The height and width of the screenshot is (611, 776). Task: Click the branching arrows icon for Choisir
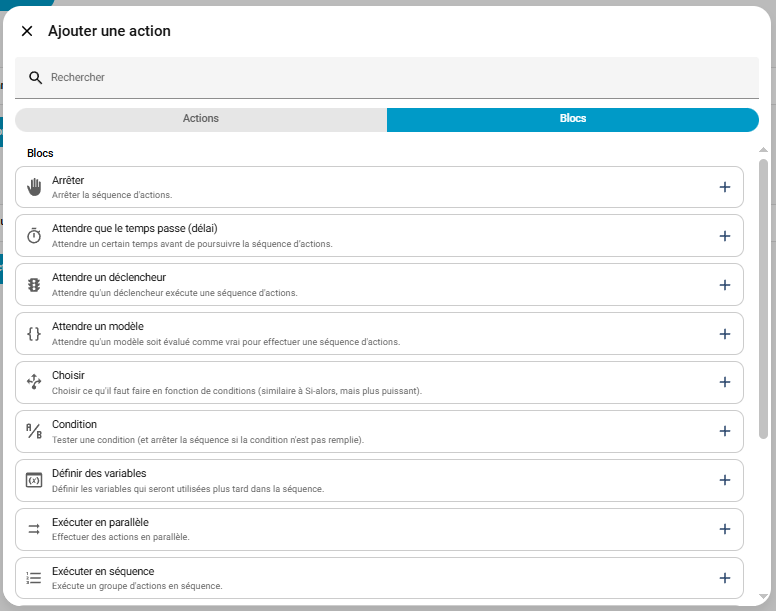[34, 382]
